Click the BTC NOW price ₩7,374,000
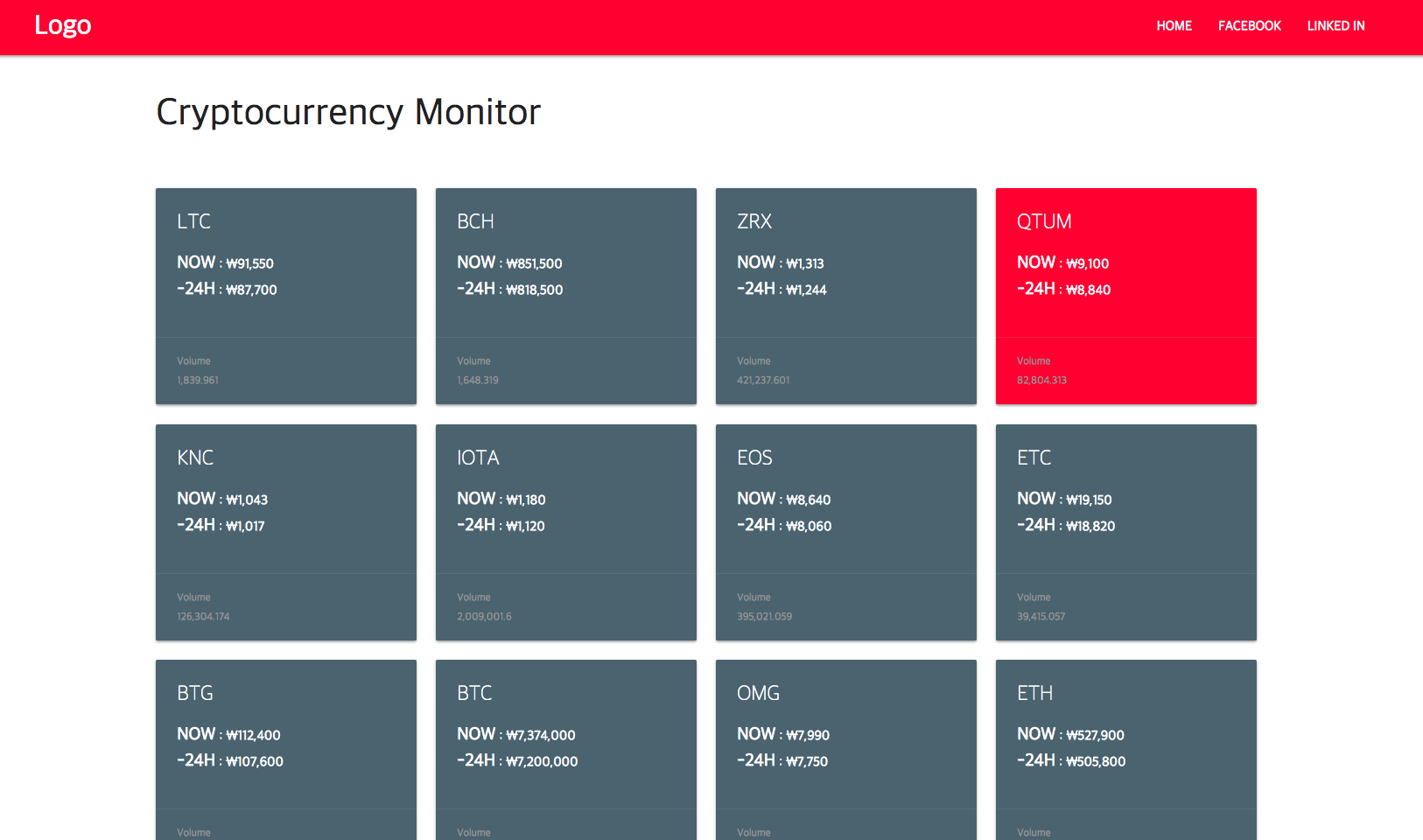 tap(540, 735)
